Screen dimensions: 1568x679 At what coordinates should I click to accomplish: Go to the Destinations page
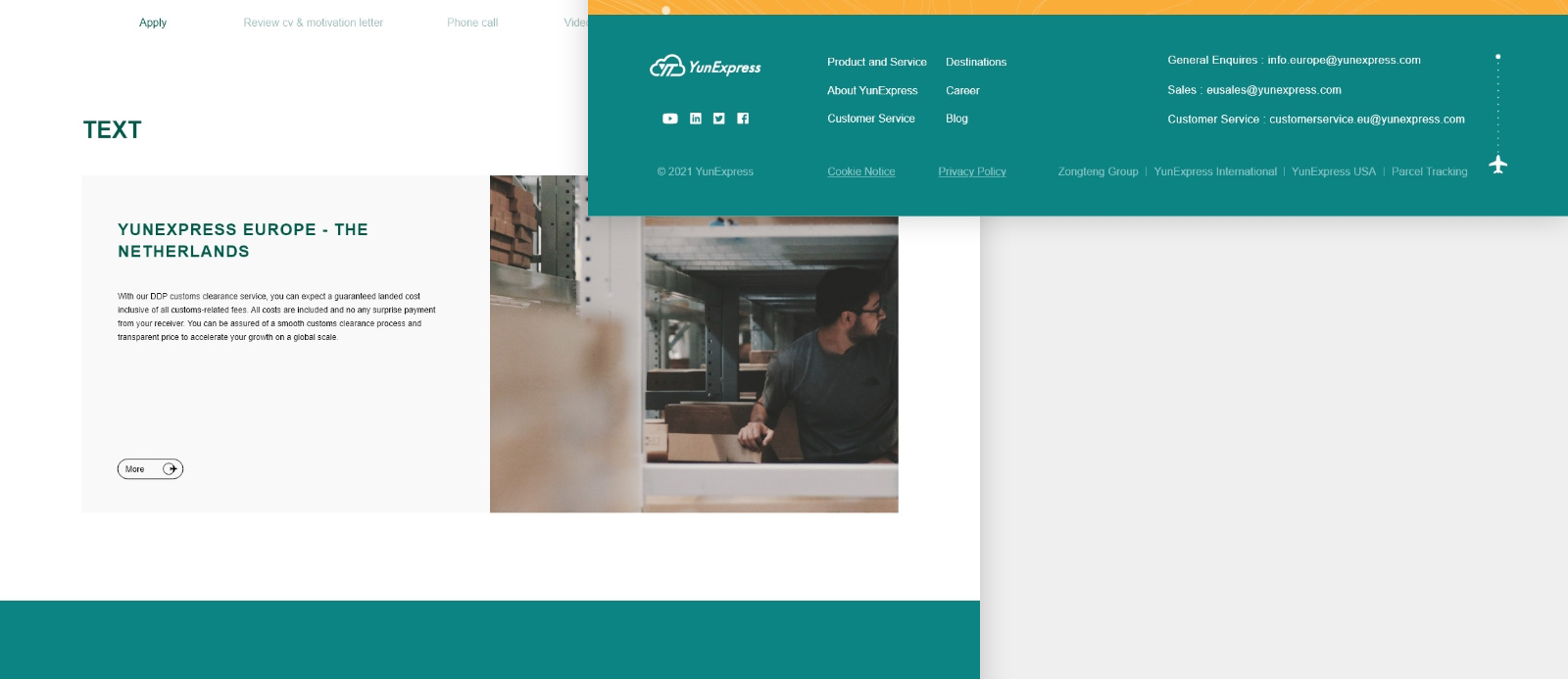point(975,62)
